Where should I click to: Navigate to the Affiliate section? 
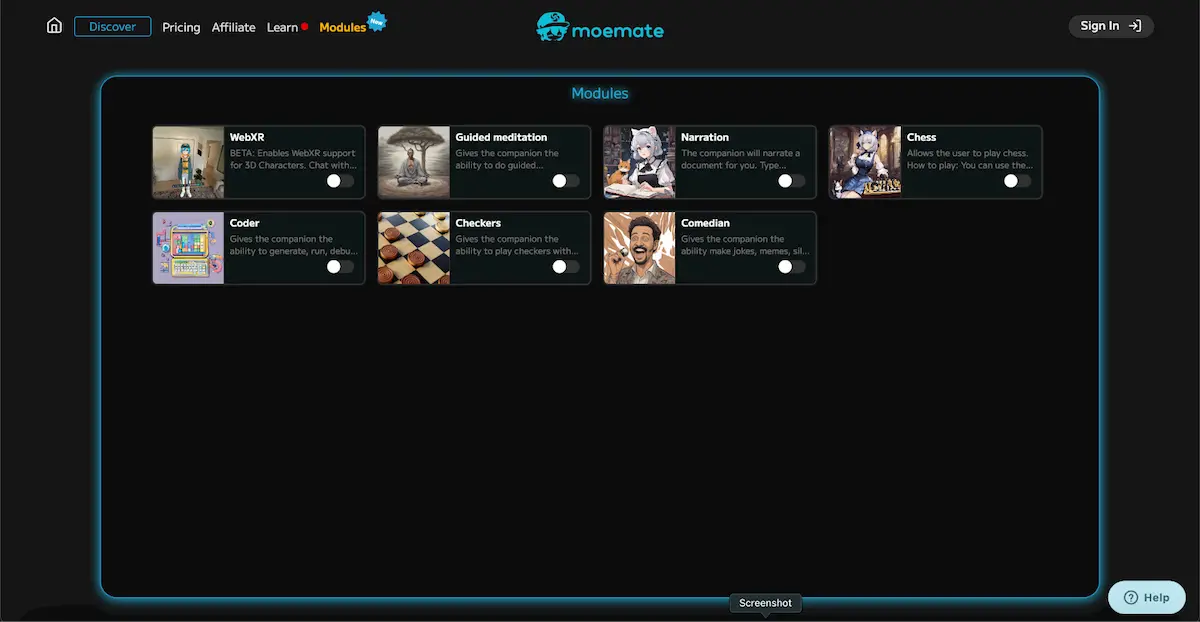pyautogui.click(x=233, y=27)
